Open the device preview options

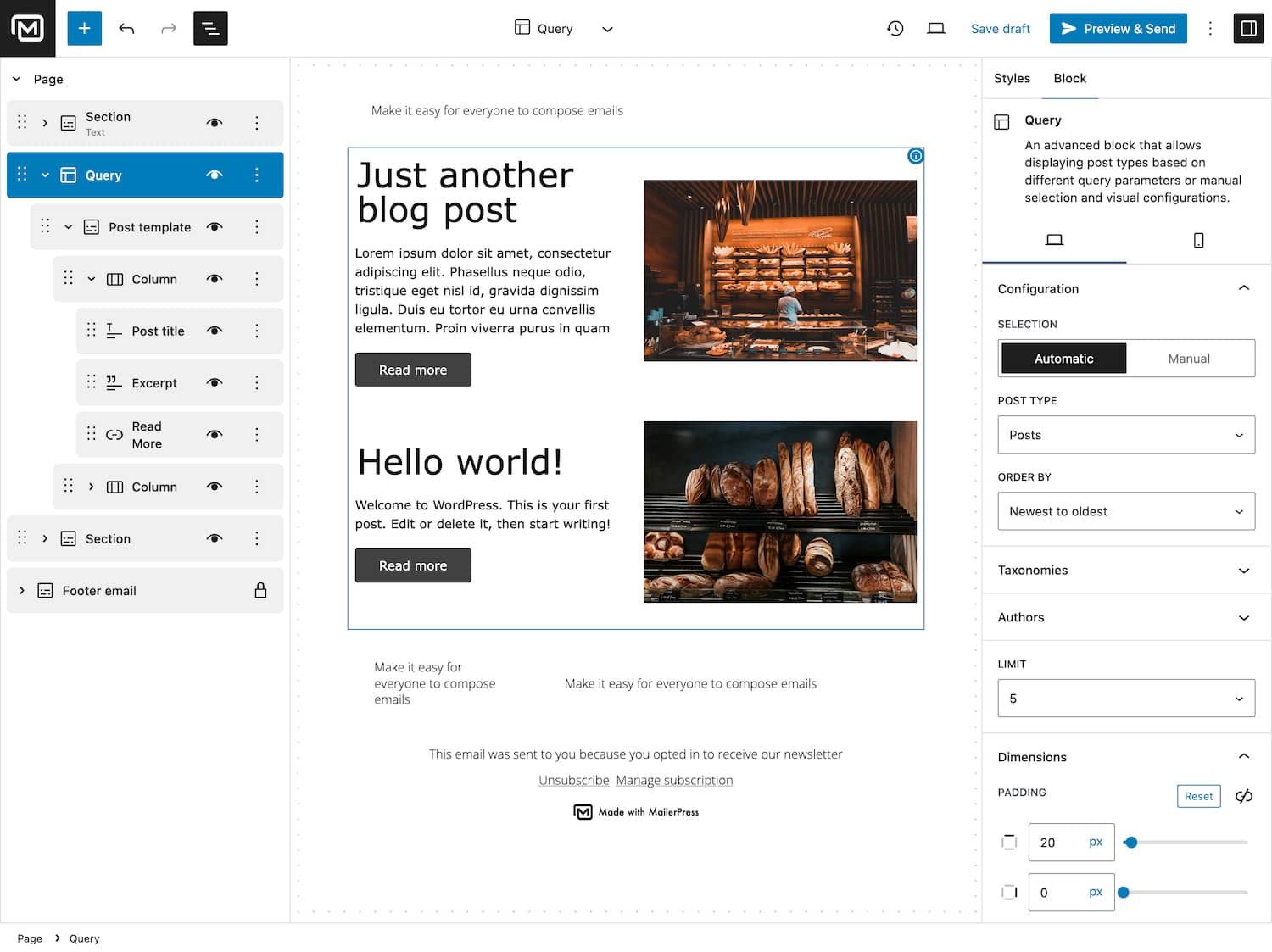935,28
